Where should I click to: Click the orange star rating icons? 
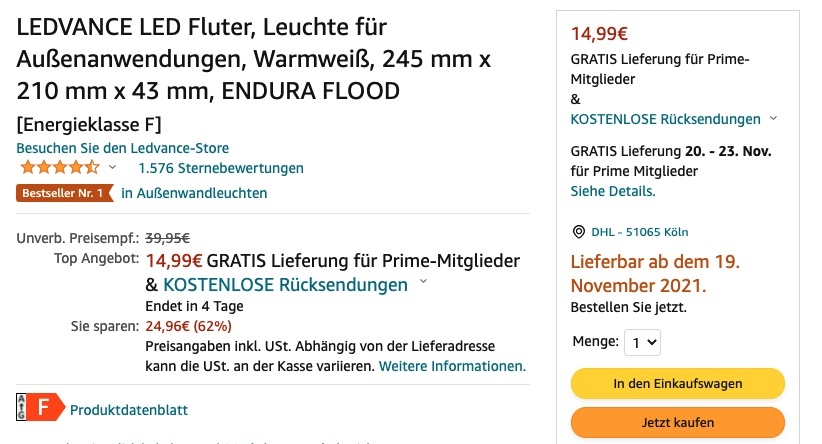[59, 168]
